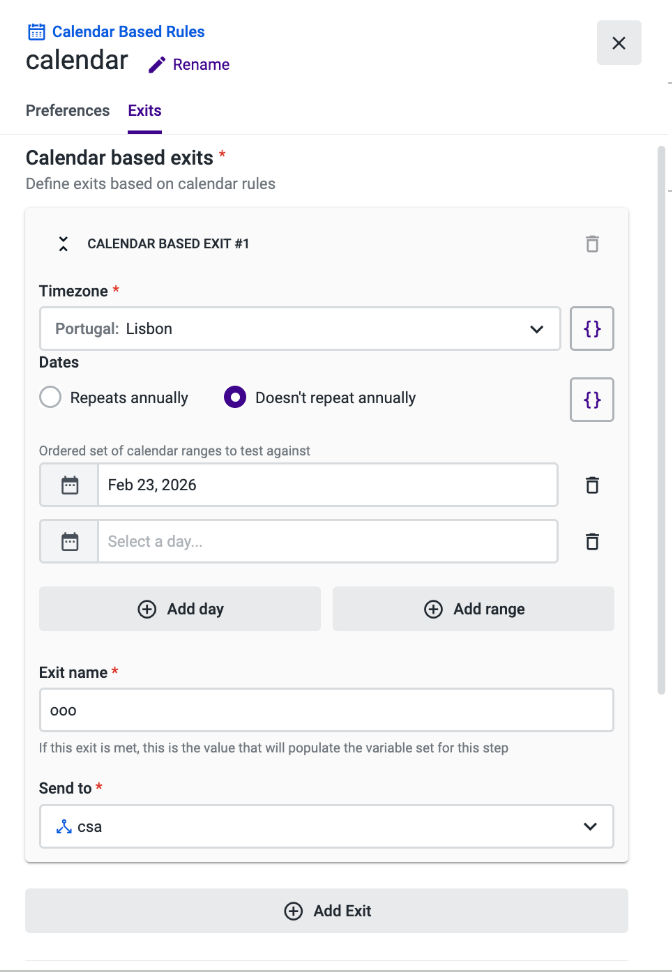Select Doesn't repeat annually radio option
Image resolution: width=672 pixels, height=972 pixels.
235,398
